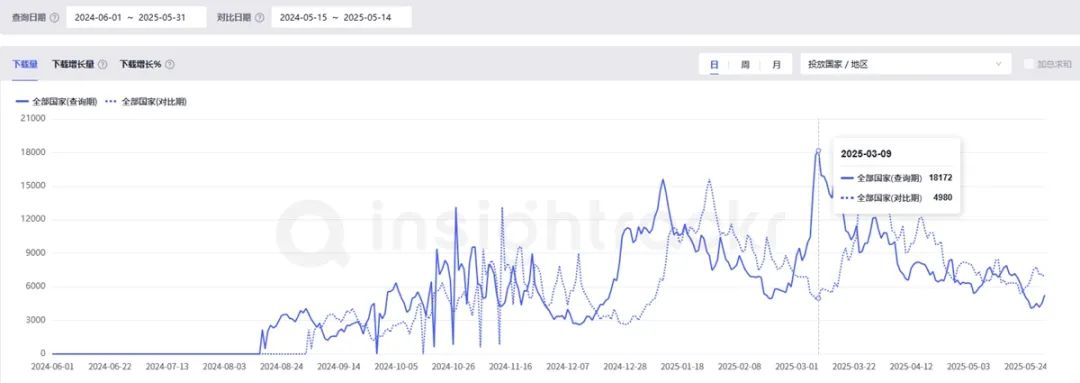The width and height of the screenshot is (1080, 383).
Task: Open the 投放国家 / 地区 dropdown
Action: point(905,64)
